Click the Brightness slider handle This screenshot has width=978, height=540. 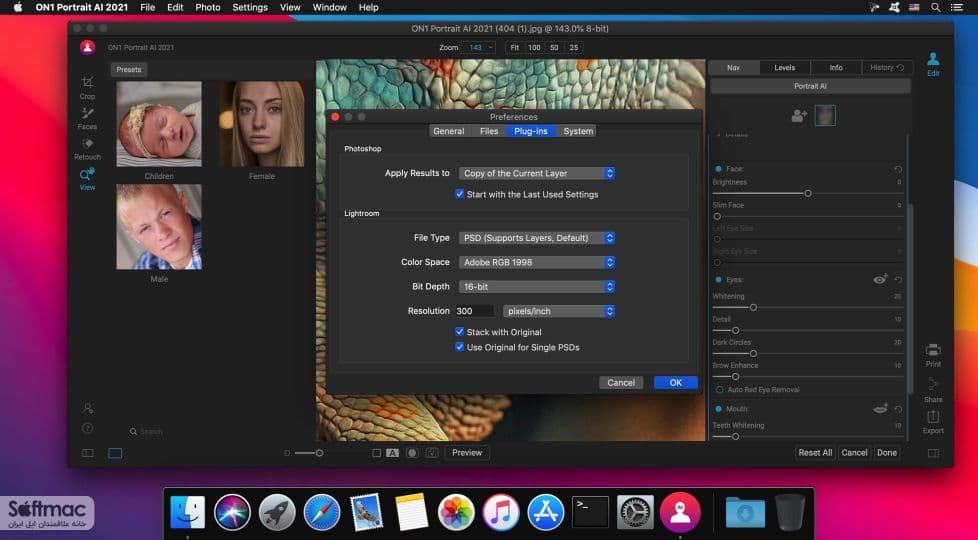tap(808, 193)
